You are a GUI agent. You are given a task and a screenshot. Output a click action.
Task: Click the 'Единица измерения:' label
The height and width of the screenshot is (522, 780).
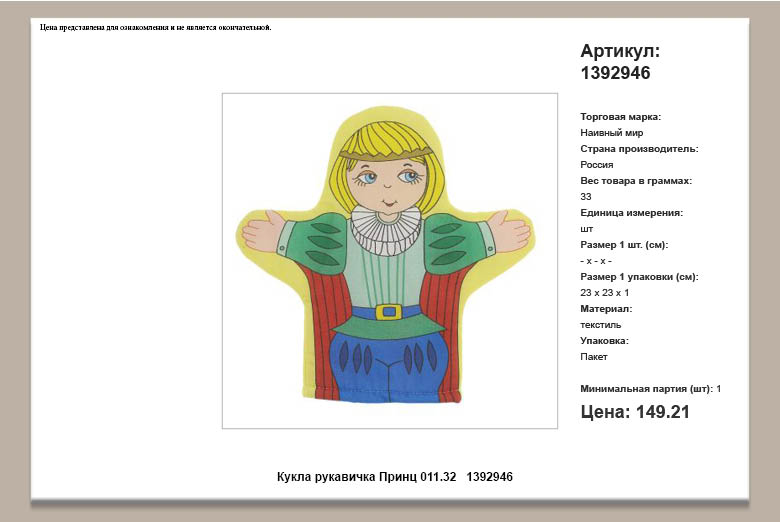tap(631, 212)
